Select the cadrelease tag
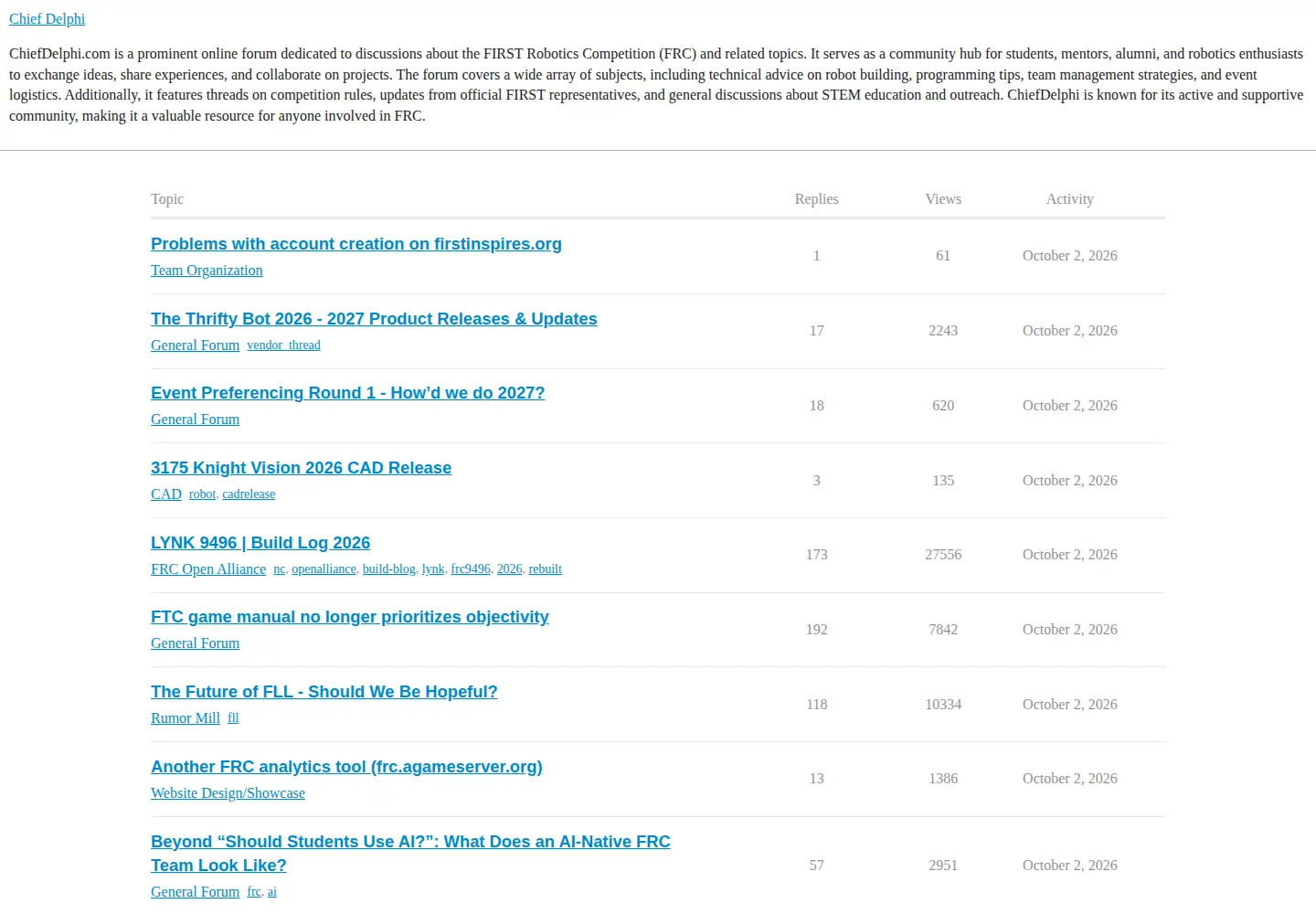The width and height of the screenshot is (1316, 914). tap(249, 494)
